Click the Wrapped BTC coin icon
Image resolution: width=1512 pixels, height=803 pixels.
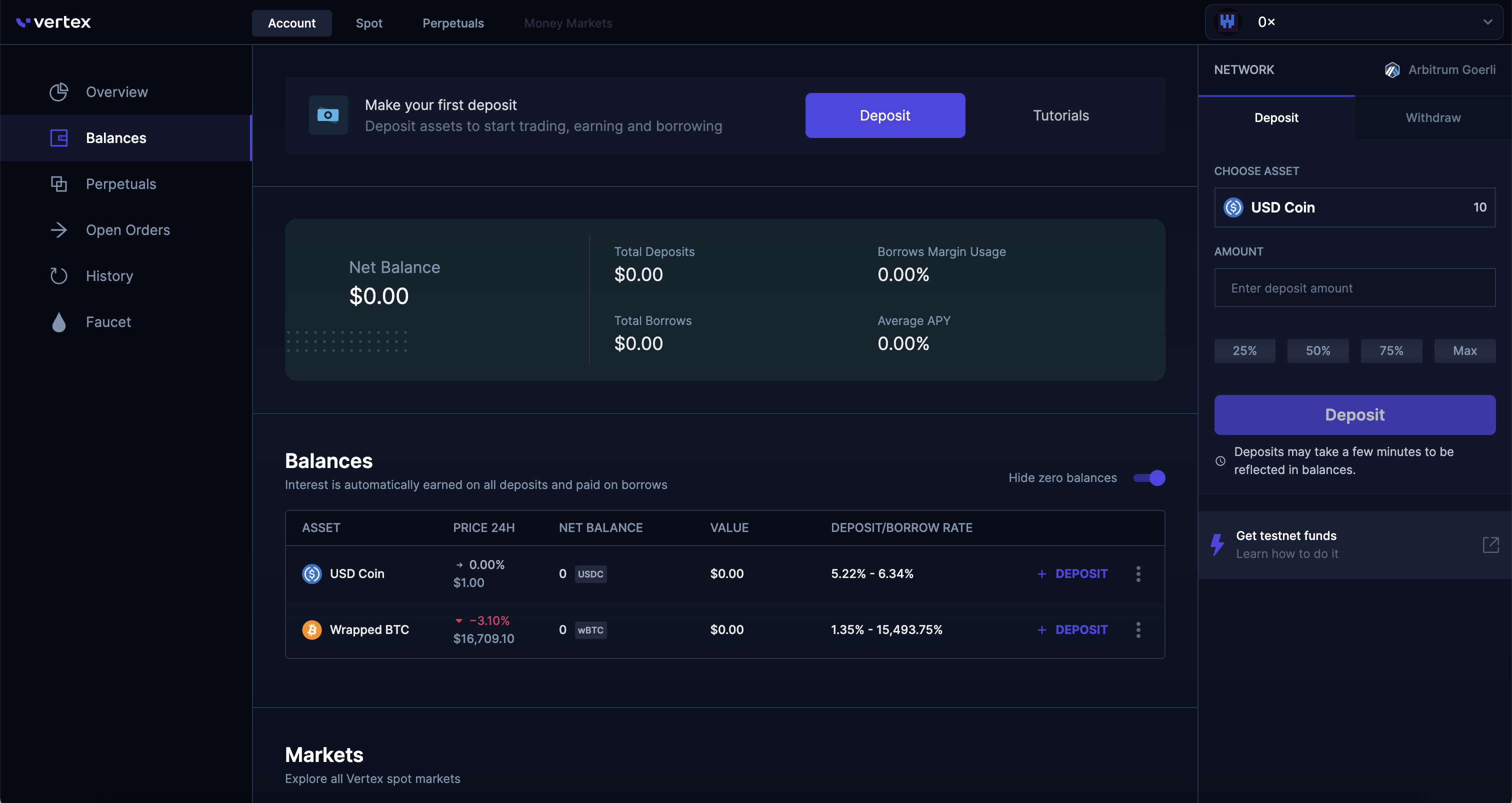[311, 630]
